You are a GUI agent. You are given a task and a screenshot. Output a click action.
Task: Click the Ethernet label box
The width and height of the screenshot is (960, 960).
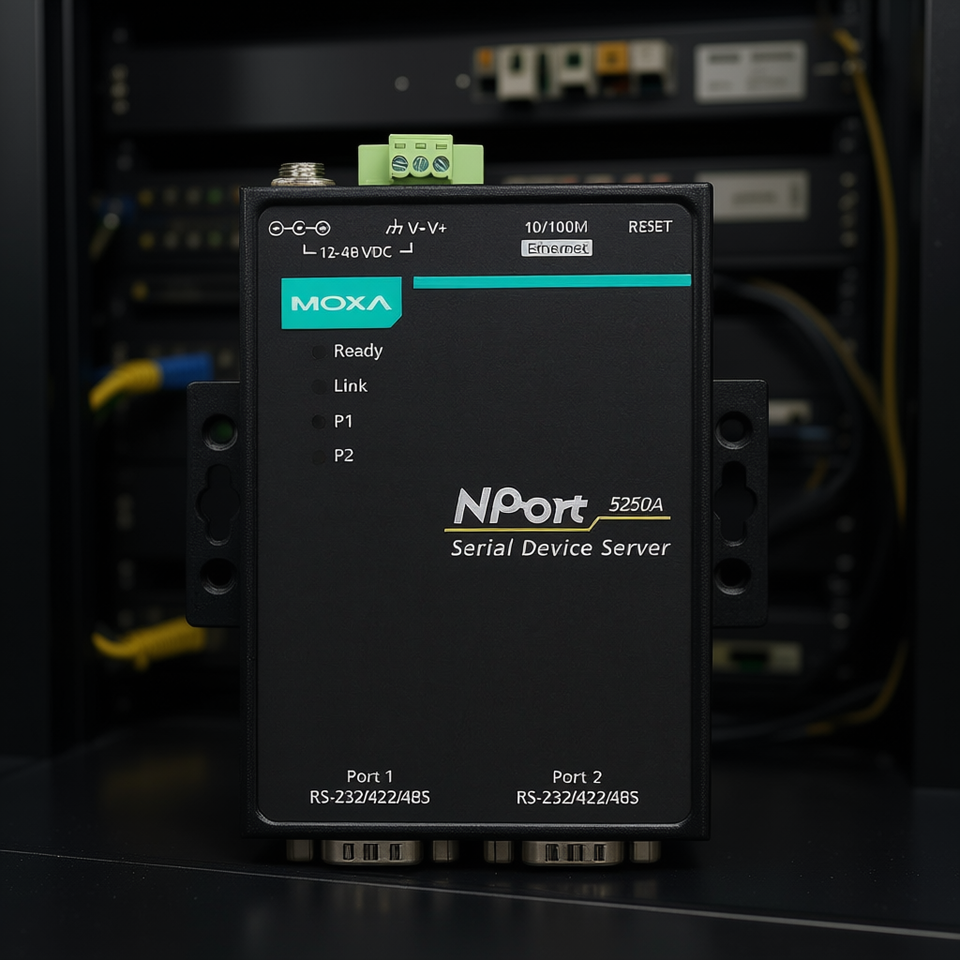click(x=557, y=248)
